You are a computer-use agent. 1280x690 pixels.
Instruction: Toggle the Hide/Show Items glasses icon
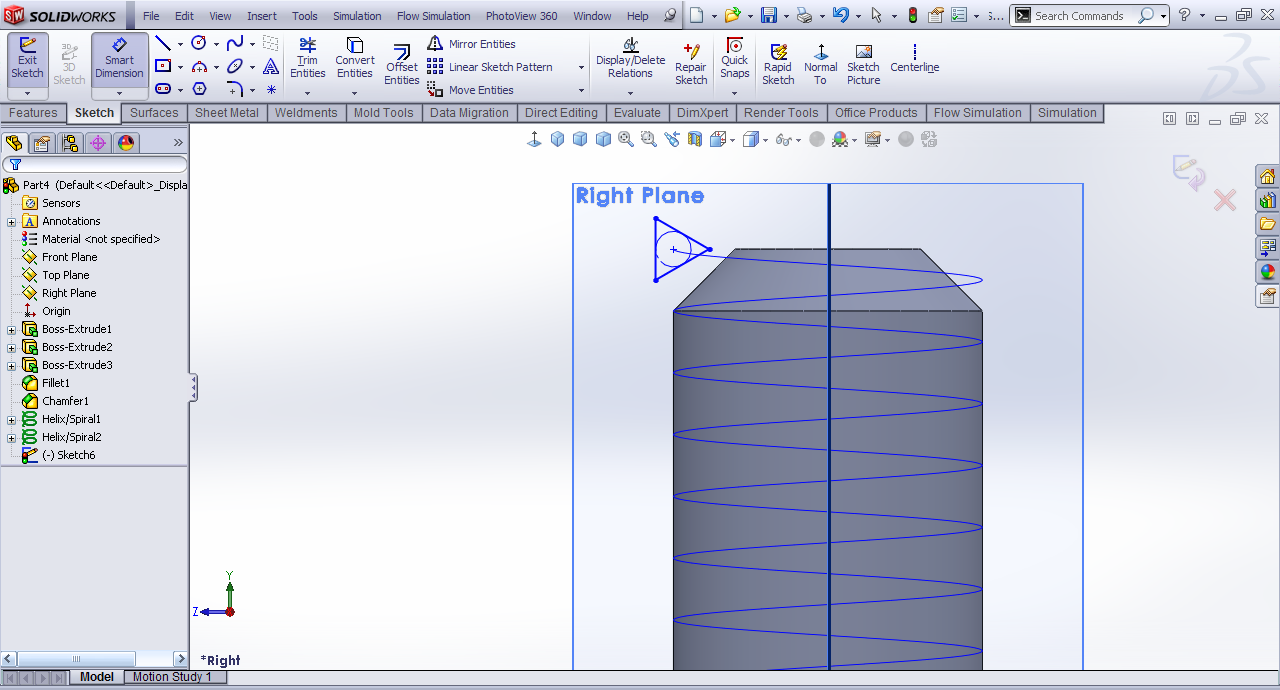[783, 140]
